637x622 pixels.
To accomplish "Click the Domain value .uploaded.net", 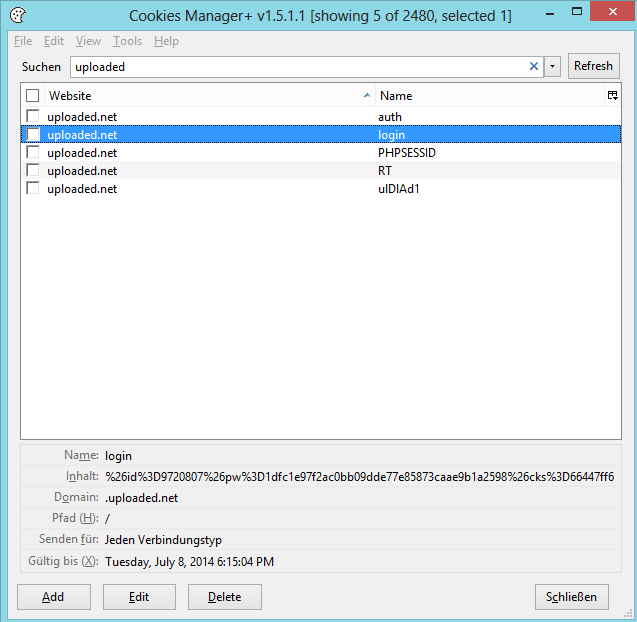I will pos(141,498).
